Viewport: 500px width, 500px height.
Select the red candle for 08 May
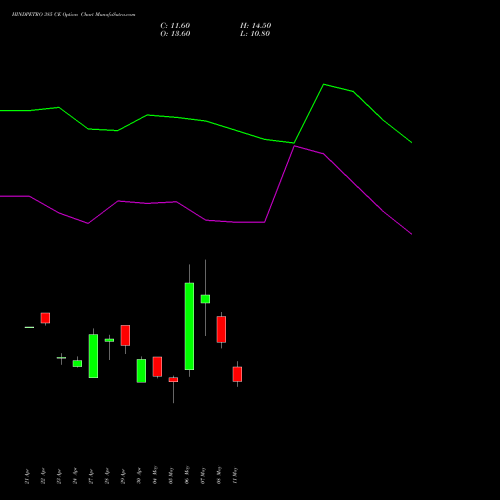221,329
